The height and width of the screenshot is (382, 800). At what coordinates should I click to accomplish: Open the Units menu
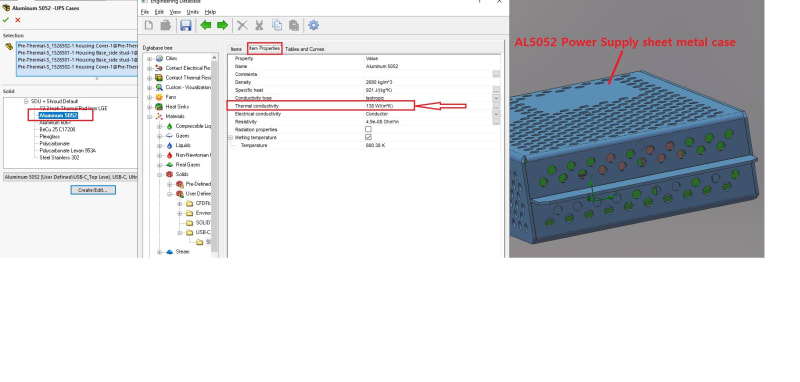coord(192,12)
